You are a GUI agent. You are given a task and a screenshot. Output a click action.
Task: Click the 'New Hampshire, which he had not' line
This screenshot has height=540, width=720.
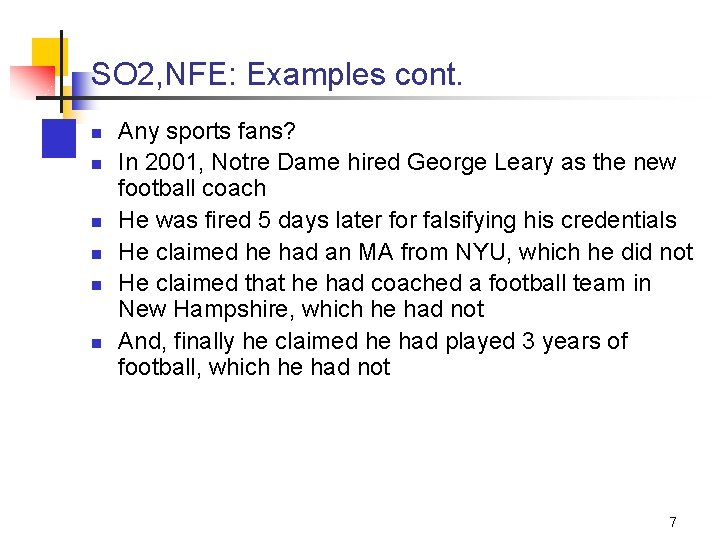coord(301,309)
